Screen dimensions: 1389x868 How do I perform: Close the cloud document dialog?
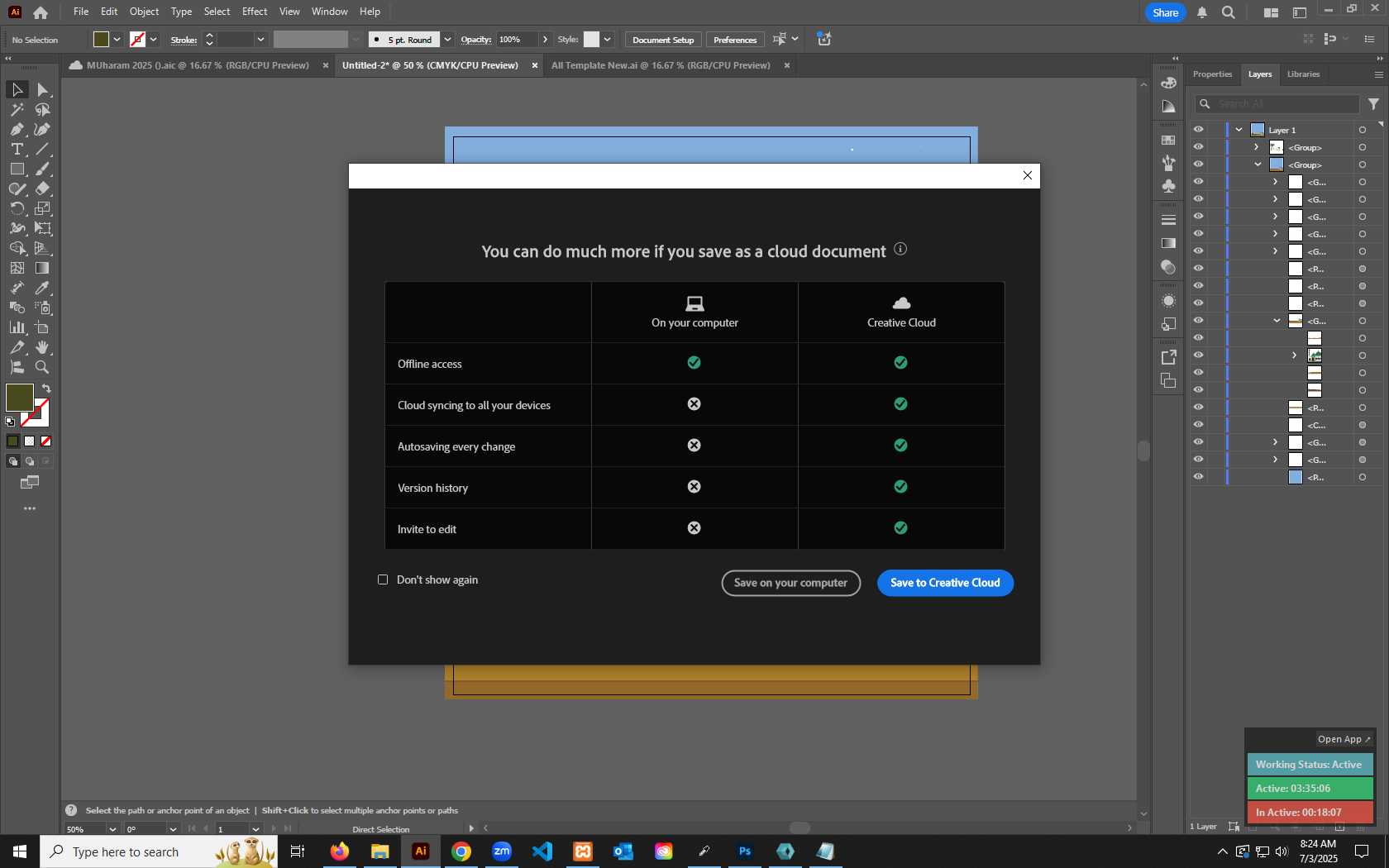pos(1028,175)
